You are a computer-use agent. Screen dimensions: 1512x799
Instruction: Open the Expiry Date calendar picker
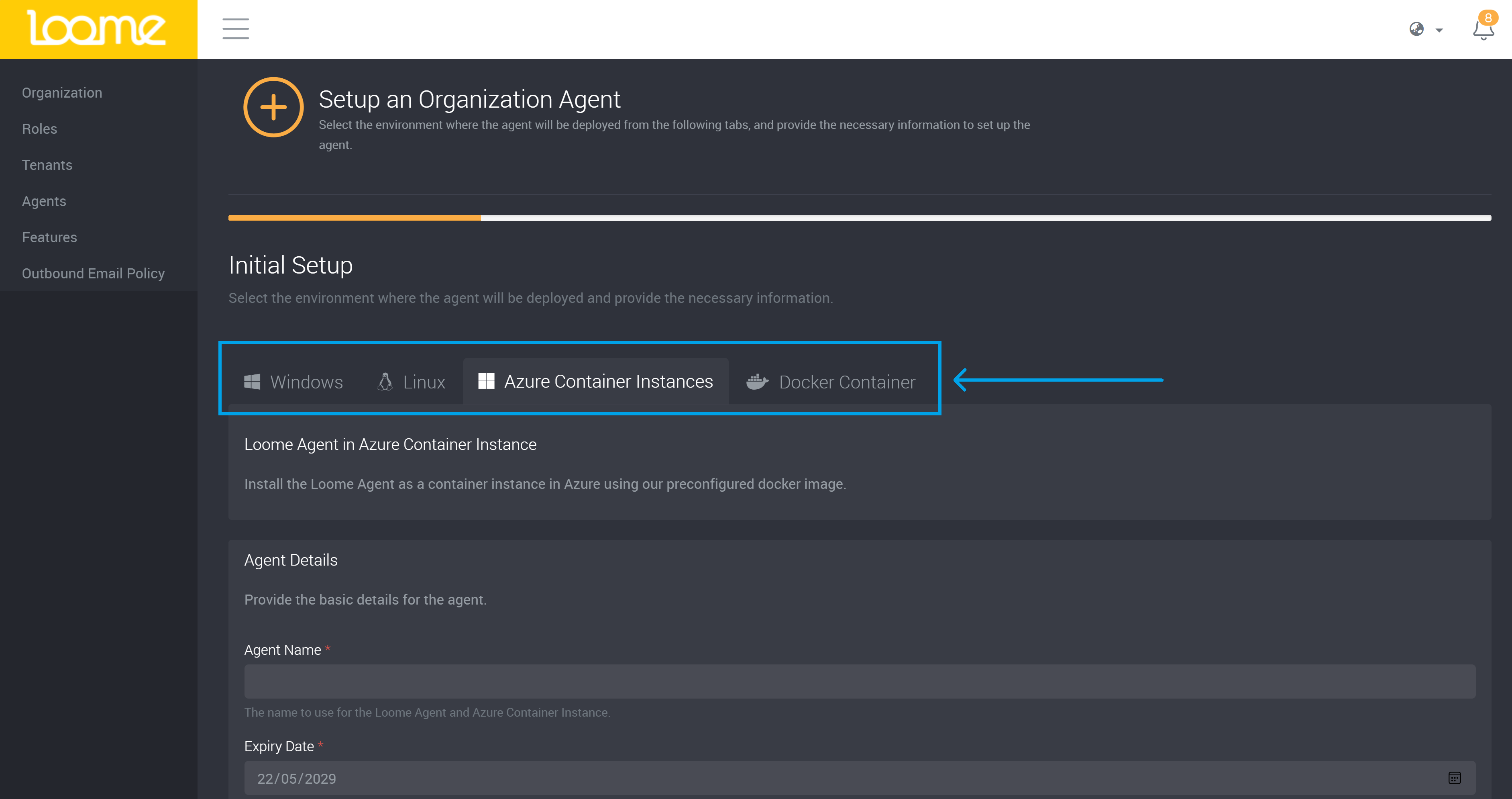[1455, 778]
